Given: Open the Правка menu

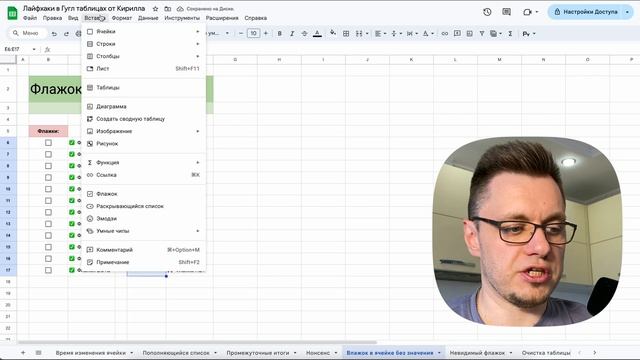Looking at the screenshot, I should coord(52,18).
